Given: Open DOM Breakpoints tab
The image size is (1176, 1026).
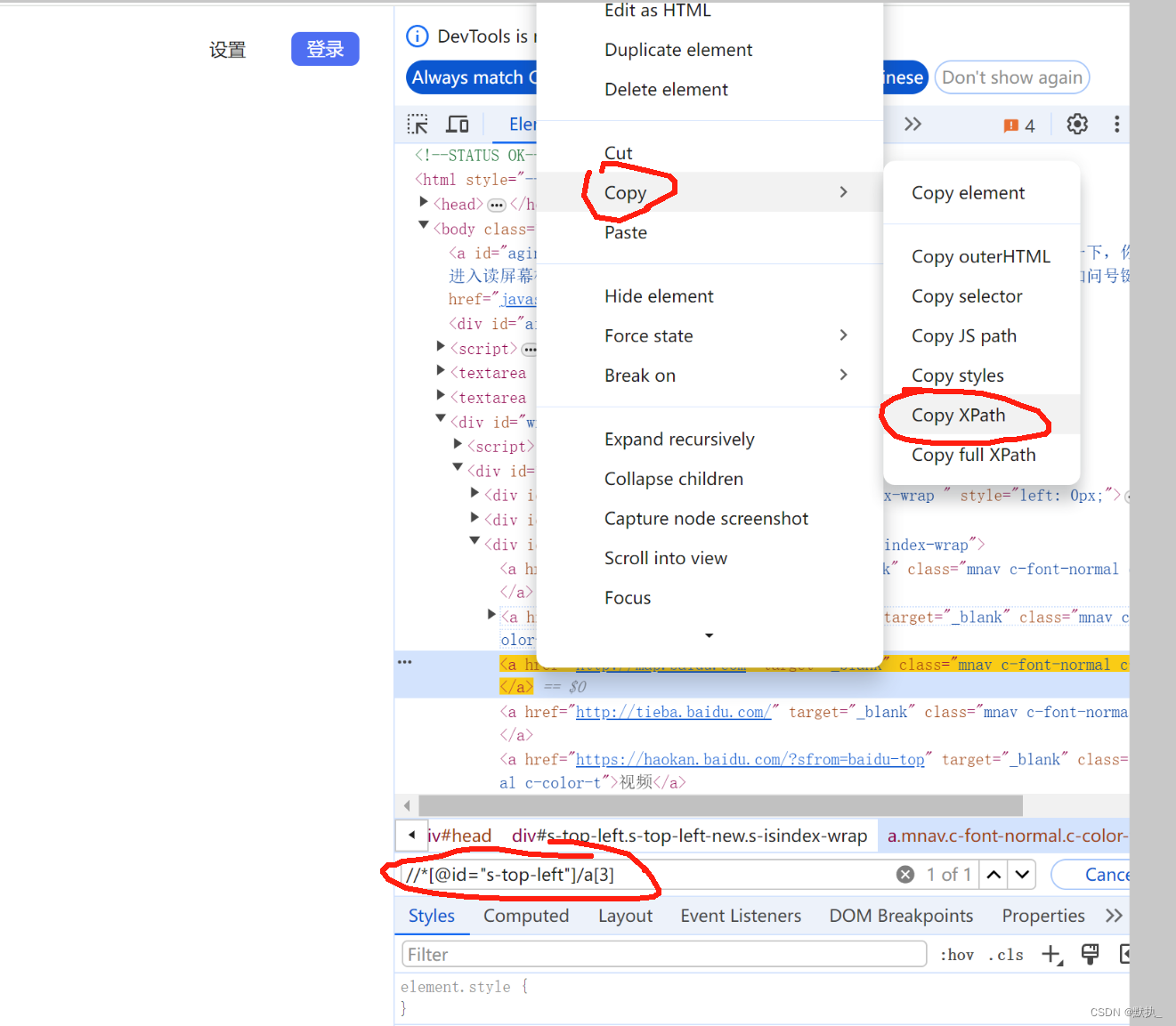Looking at the screenshot, I should [901, 916].
